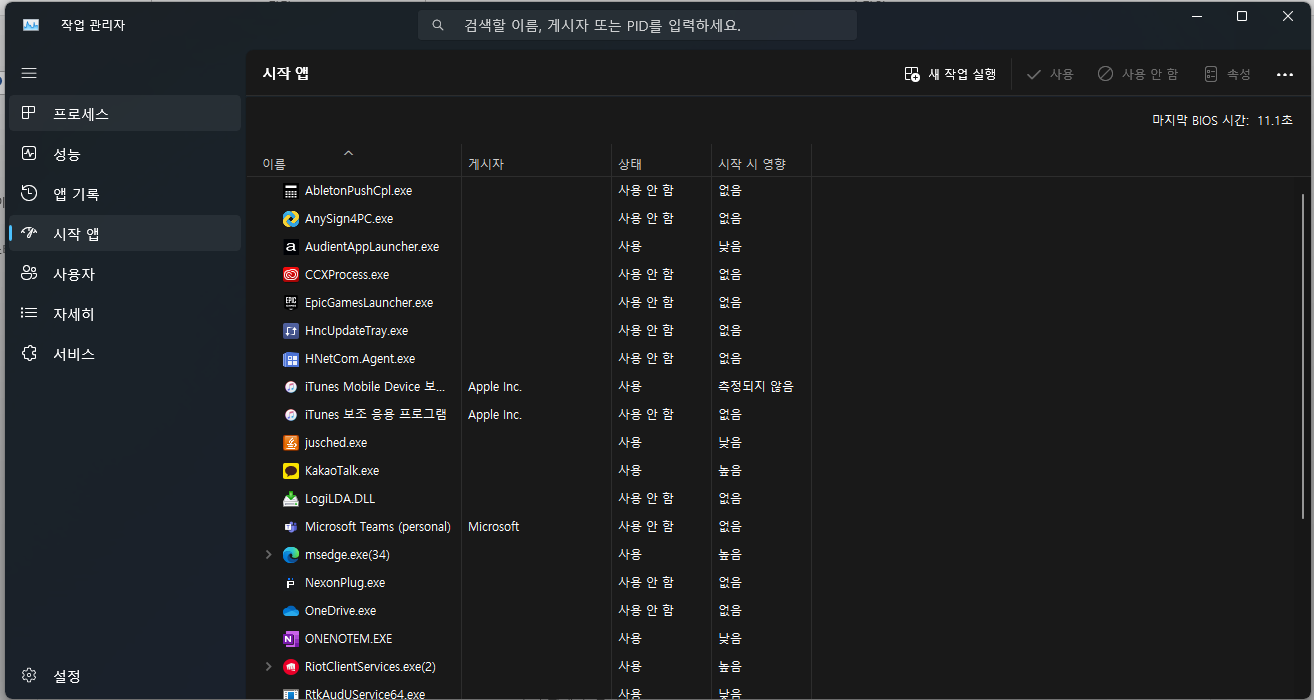Sort by the 상태 column header

click(x=661, y=163)
